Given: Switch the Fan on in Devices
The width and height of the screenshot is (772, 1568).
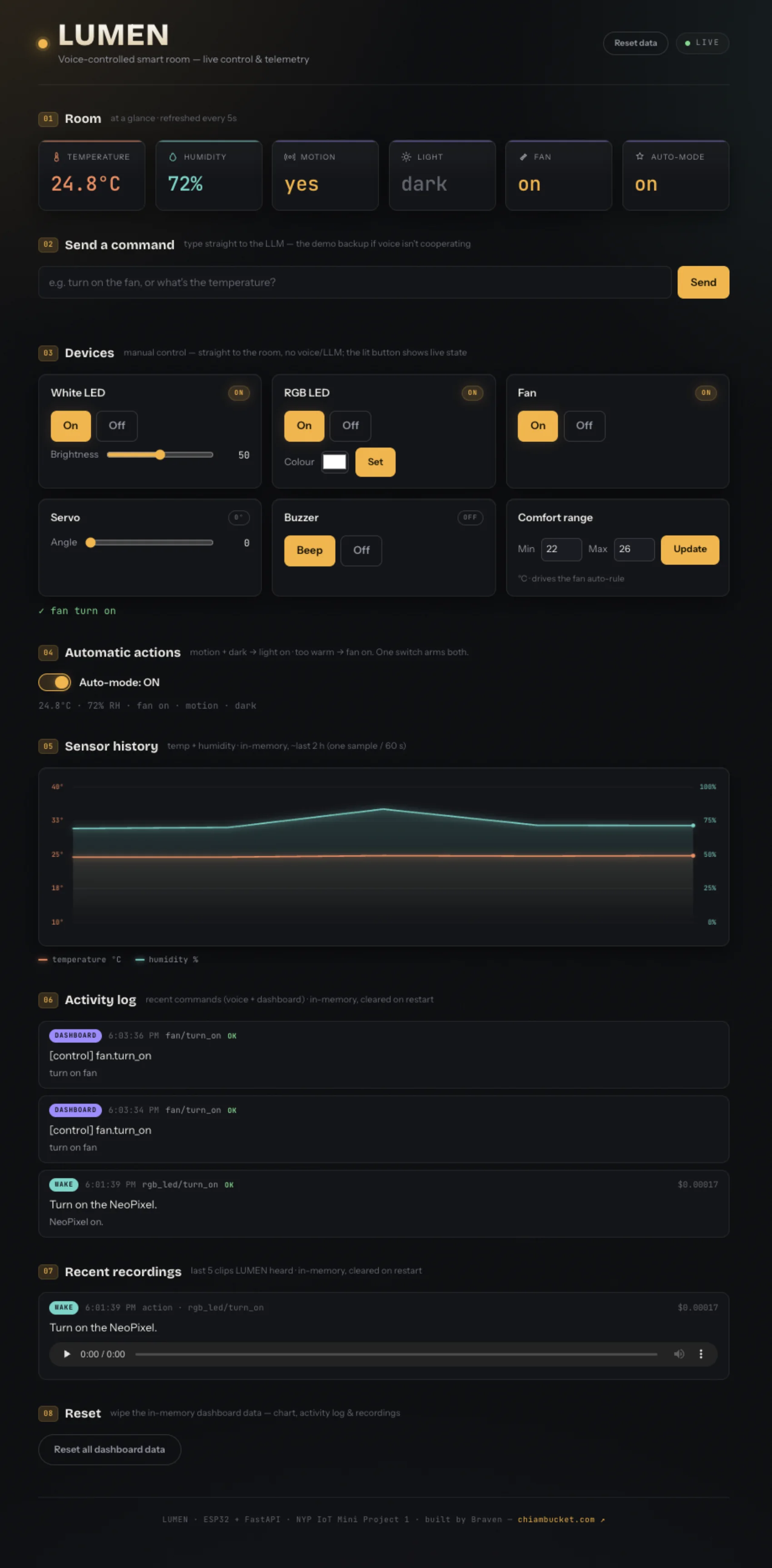Looking at the screenshot, I should [538, 426].
